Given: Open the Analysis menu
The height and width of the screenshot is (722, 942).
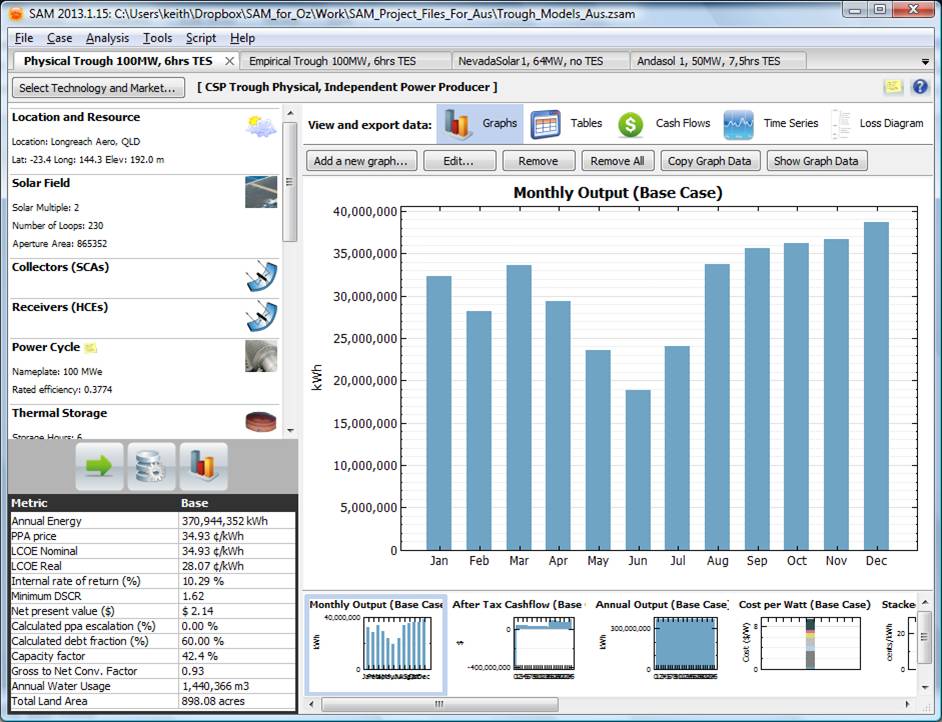Looking at the screenshot, I should coord(107,38).
